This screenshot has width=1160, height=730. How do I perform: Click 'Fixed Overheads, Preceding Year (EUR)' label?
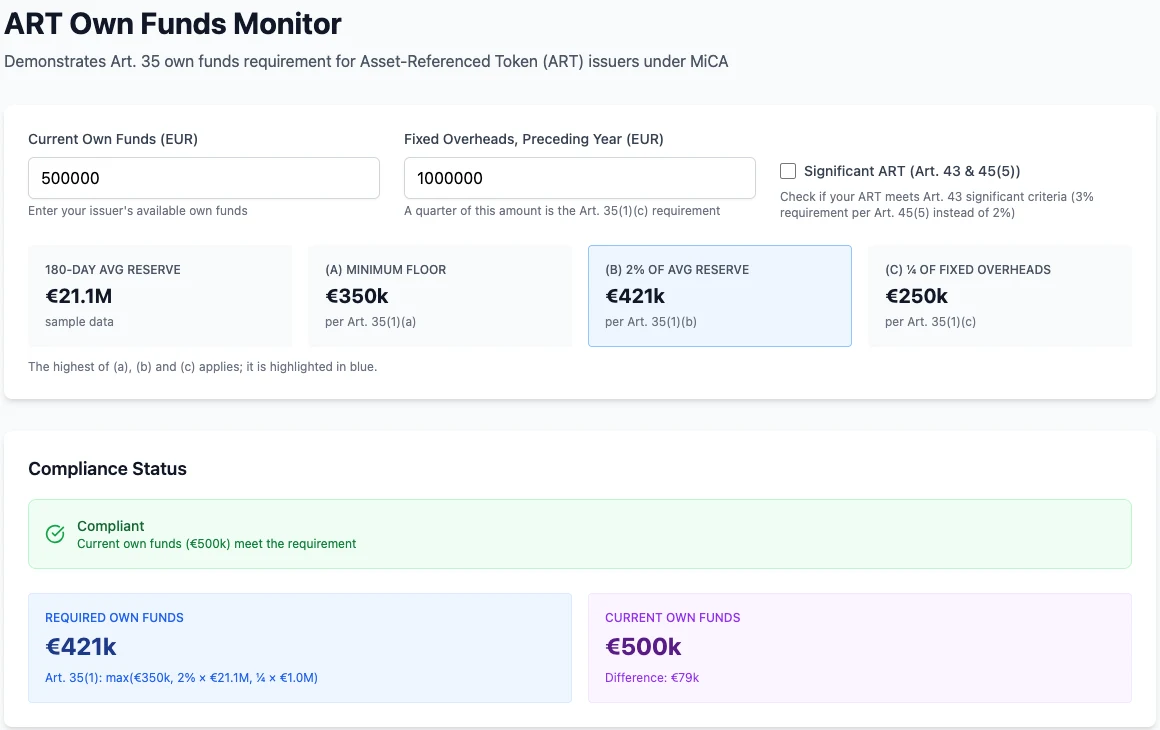(x=533, y=139)
